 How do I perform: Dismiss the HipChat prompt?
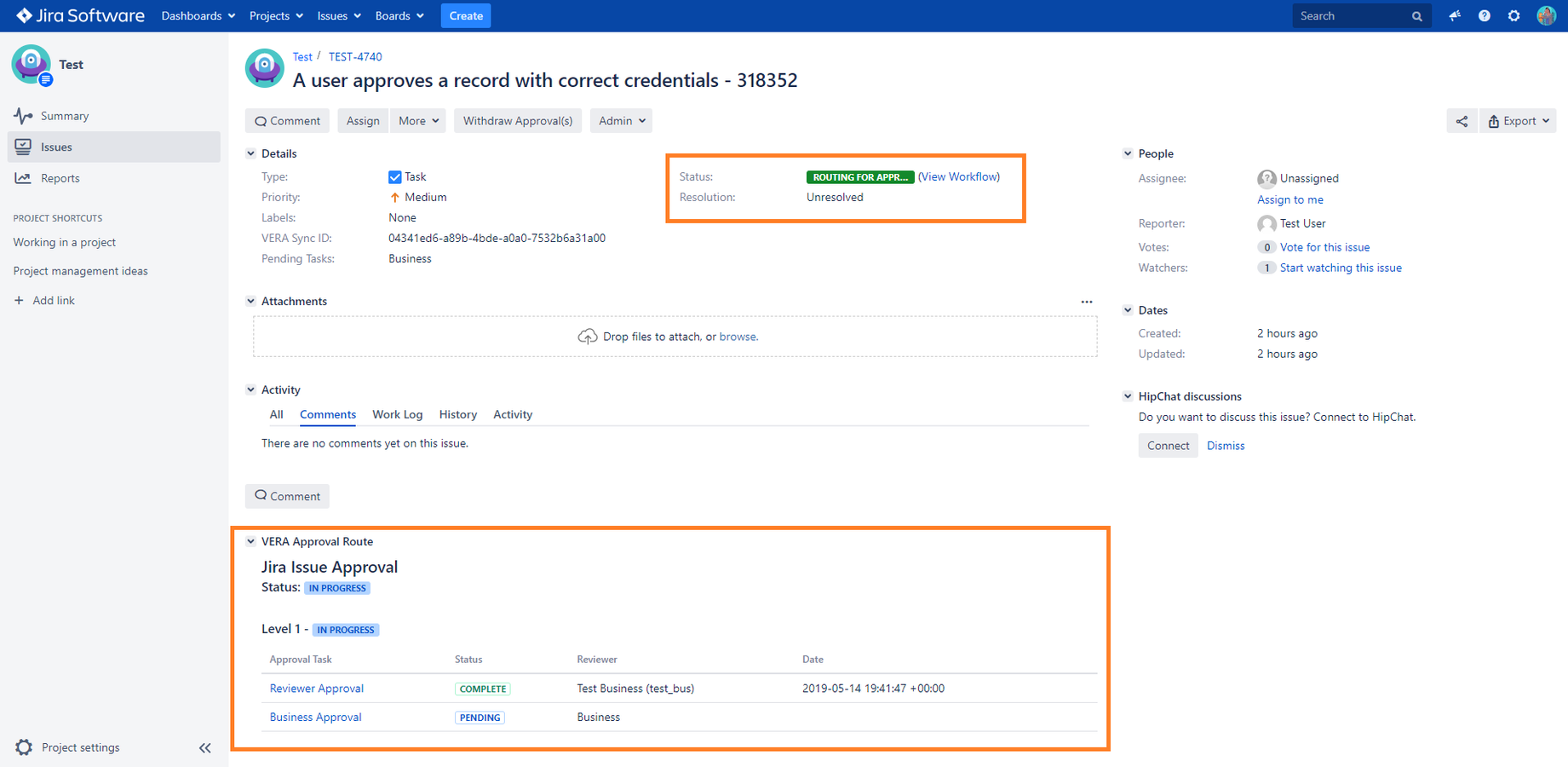coord(1226,446)
